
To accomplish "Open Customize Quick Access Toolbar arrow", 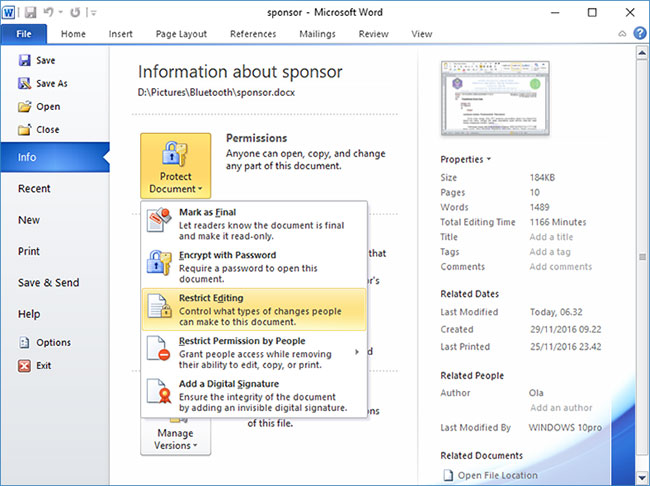I will [94, 13].
